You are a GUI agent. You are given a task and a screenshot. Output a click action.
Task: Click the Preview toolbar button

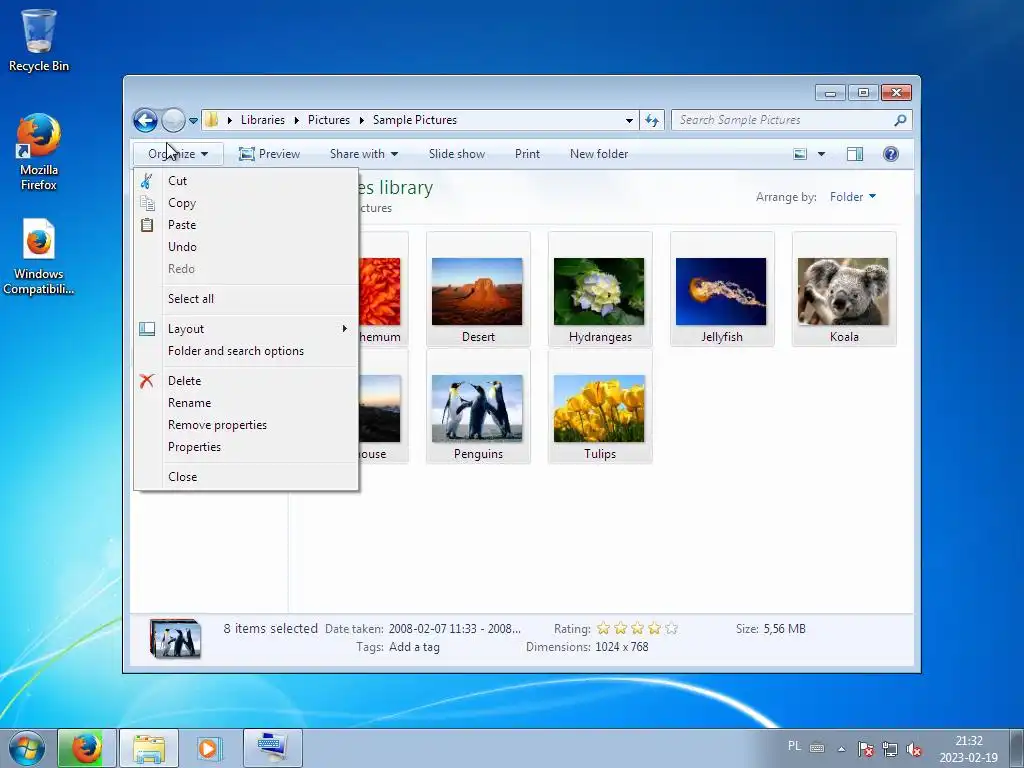pos(270,154)
